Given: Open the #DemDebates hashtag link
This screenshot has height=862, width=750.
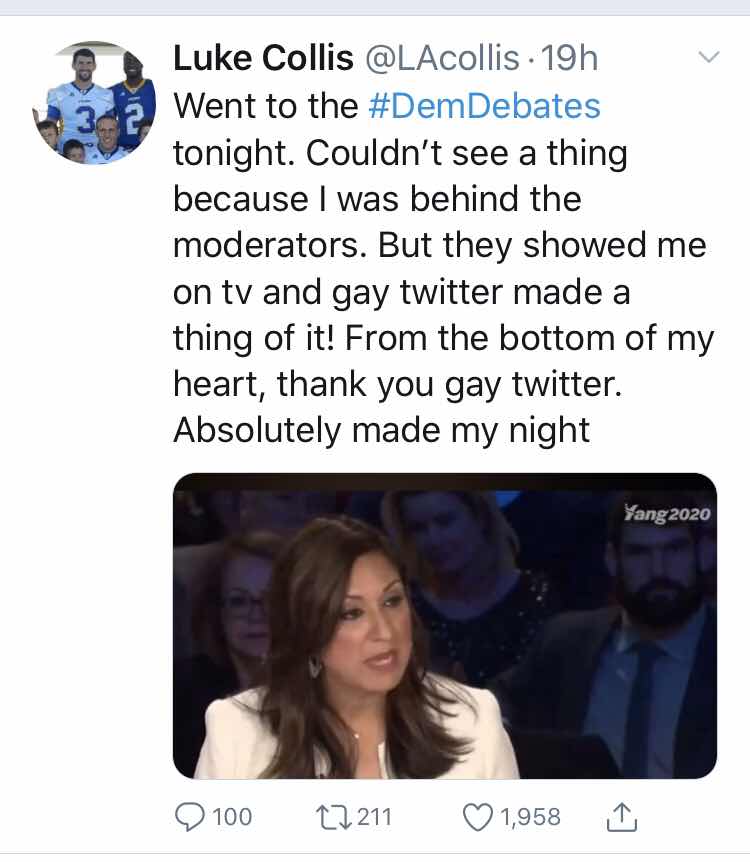Looking at the screenshot, I should pyautogui.click(x=484, y=106).
